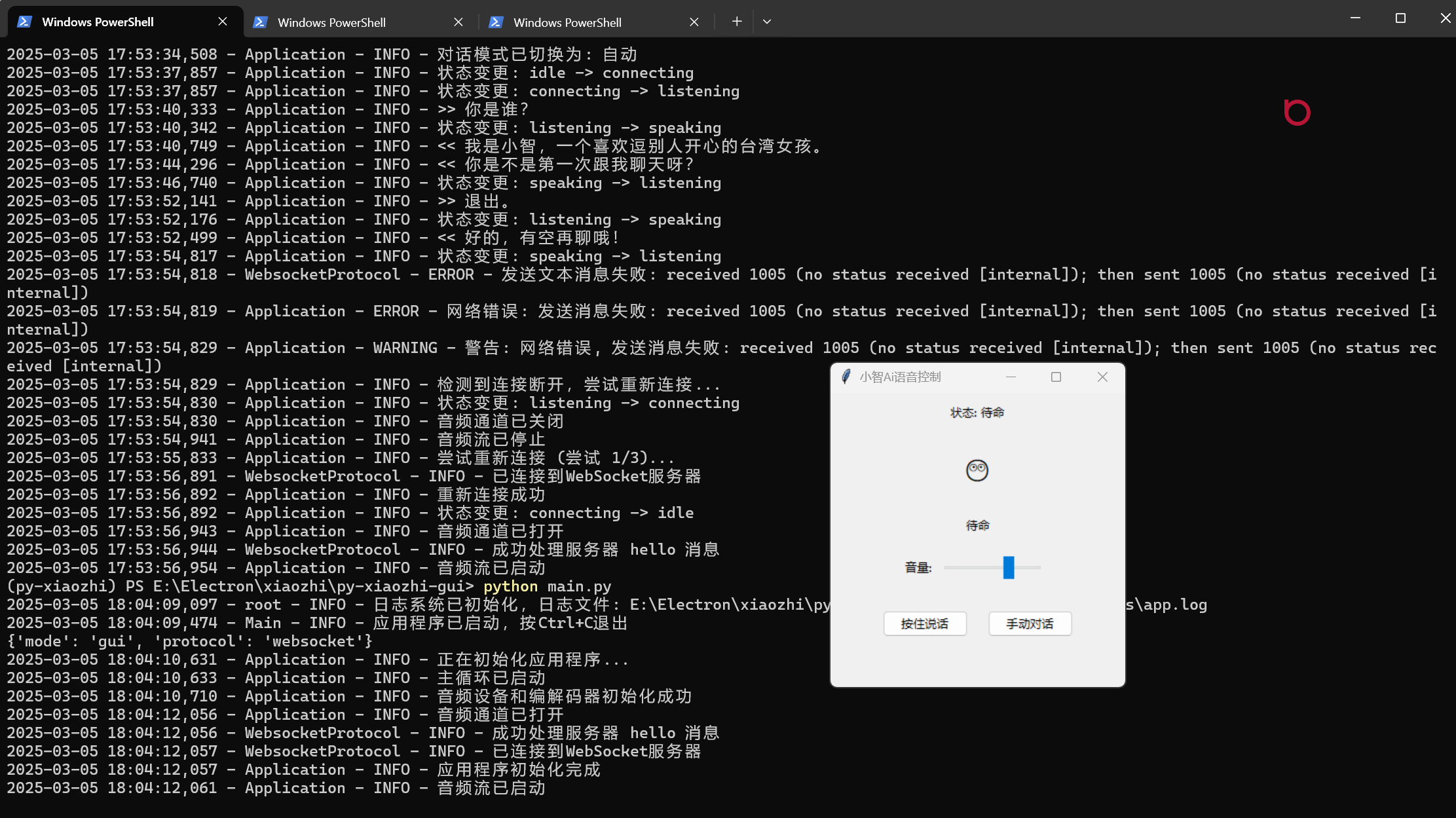Maximize the 小智Ai语音控制 window
The image size is (1456, 818).
tap(1056, 377)
